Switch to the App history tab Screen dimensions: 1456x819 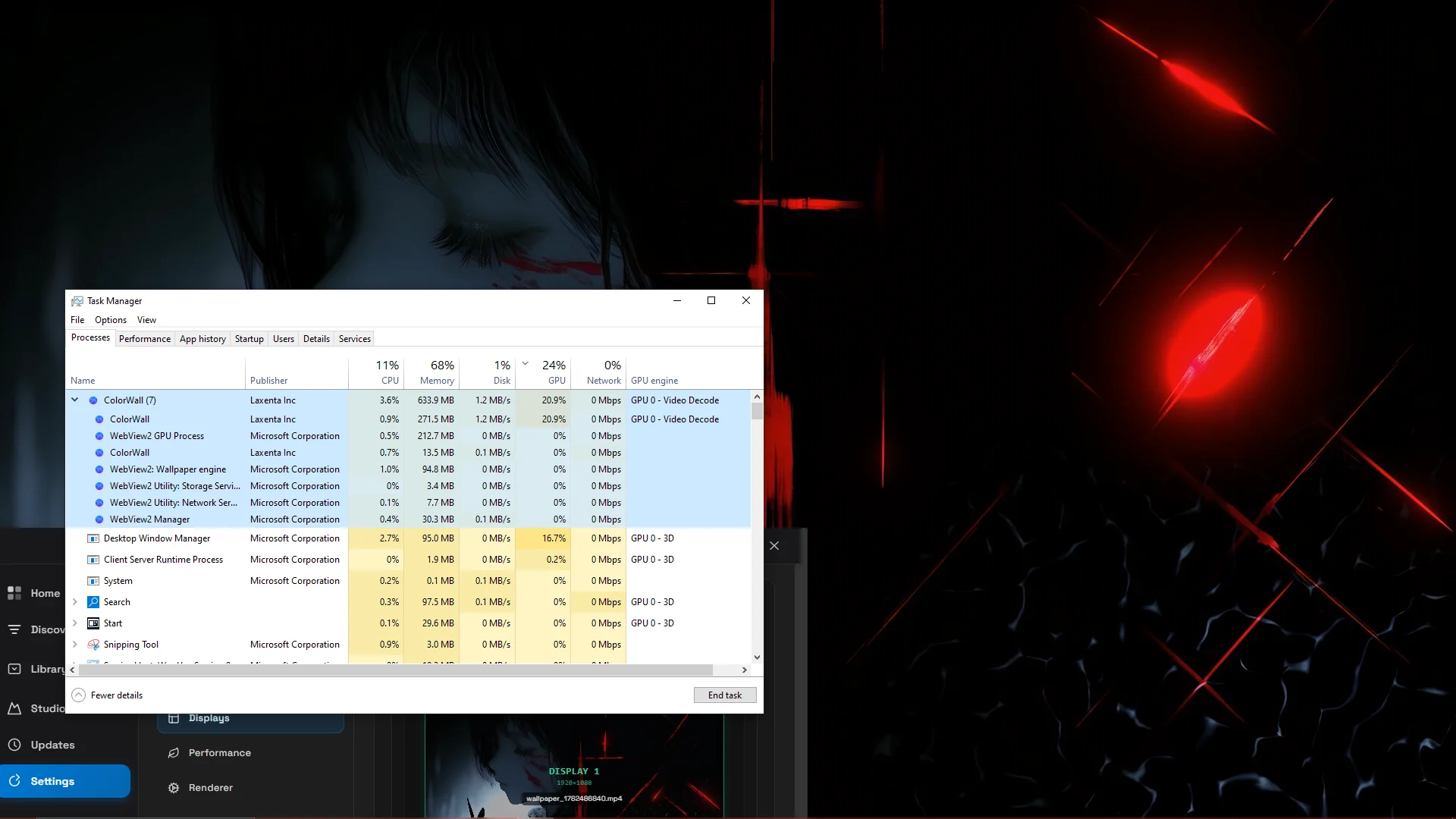[202, 338]
